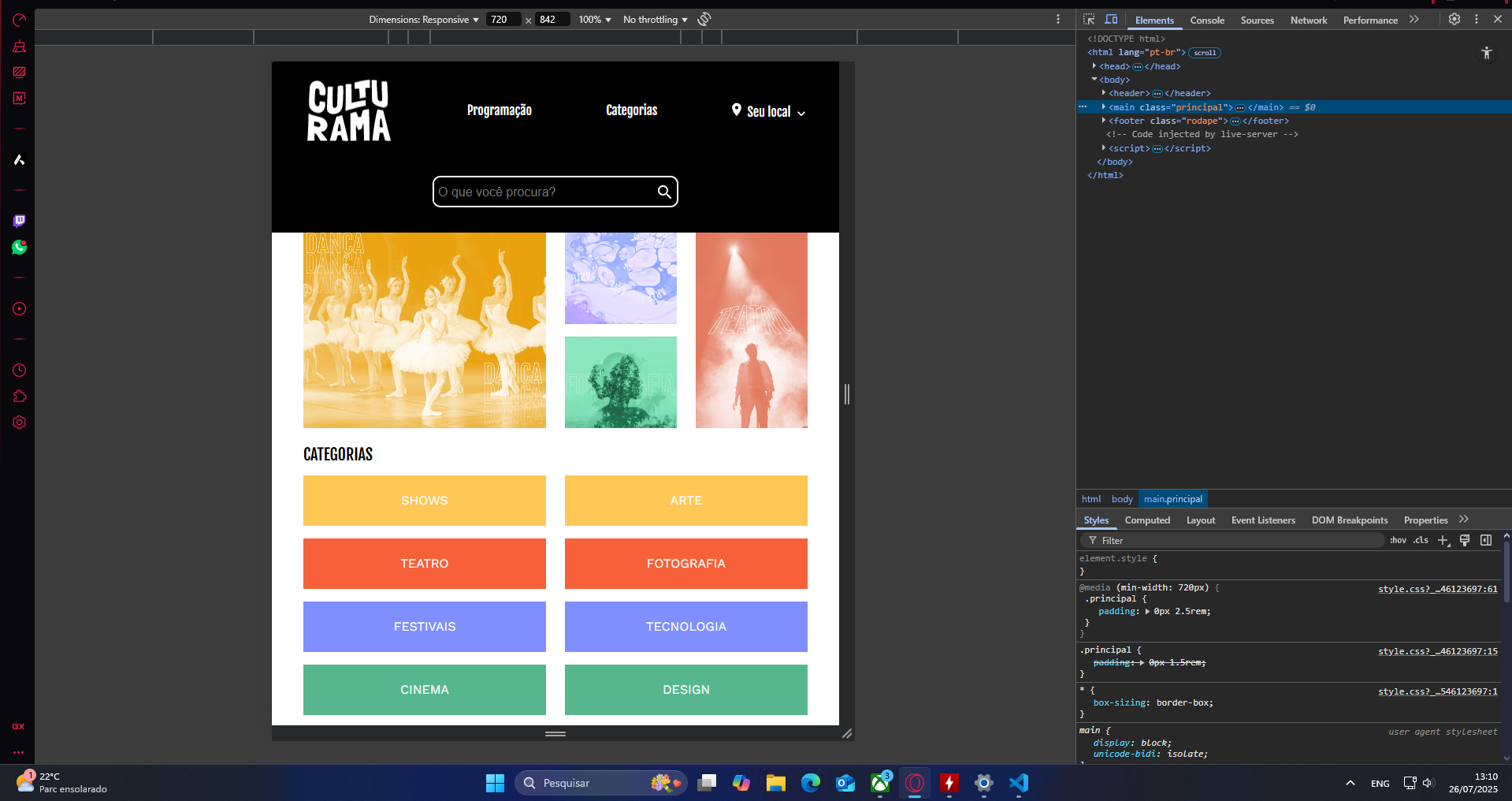Open the DOM Breakpoints tab
Screen dimensions: 1512x801
point(1350,520)
